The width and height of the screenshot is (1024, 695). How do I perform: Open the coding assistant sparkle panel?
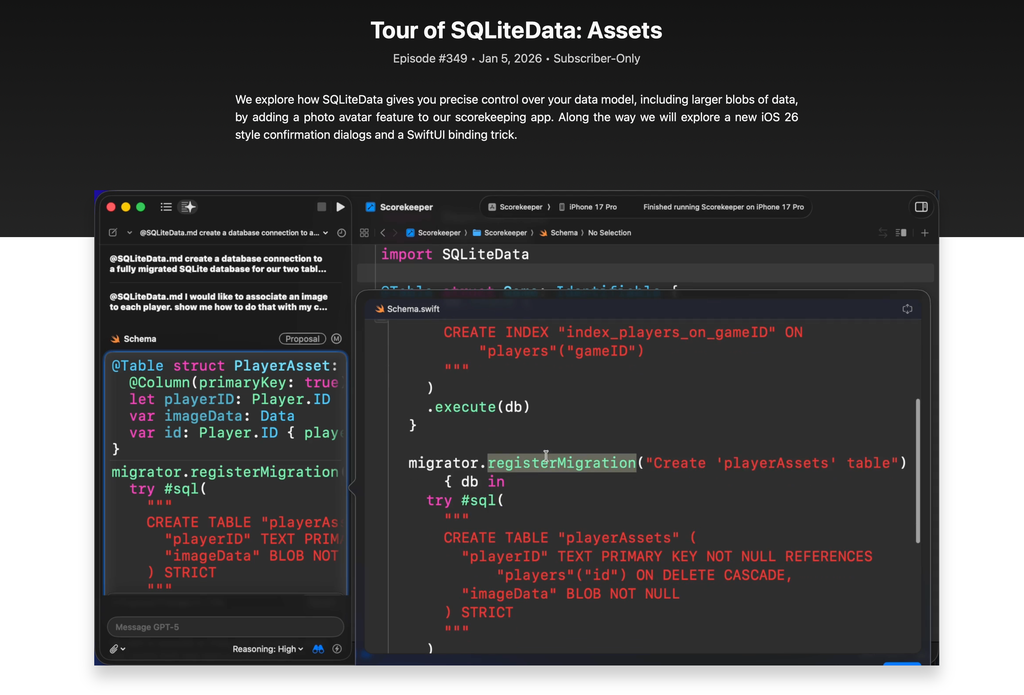click(188, 207)
